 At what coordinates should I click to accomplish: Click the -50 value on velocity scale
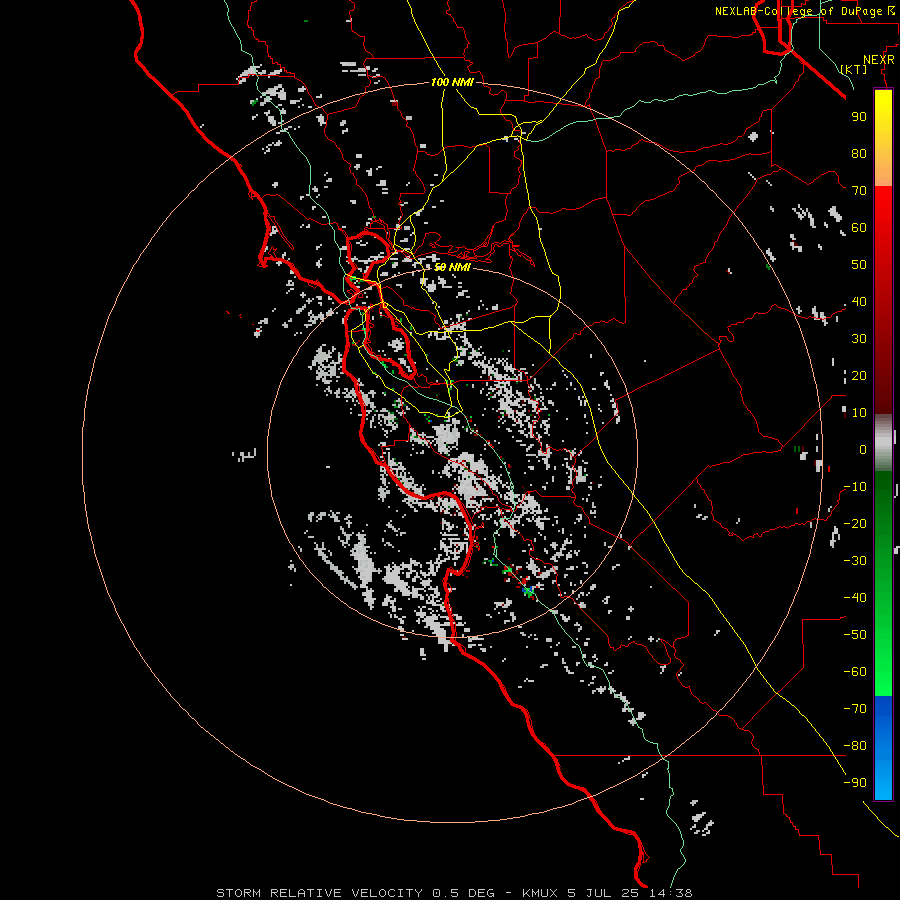pos(855,635)
